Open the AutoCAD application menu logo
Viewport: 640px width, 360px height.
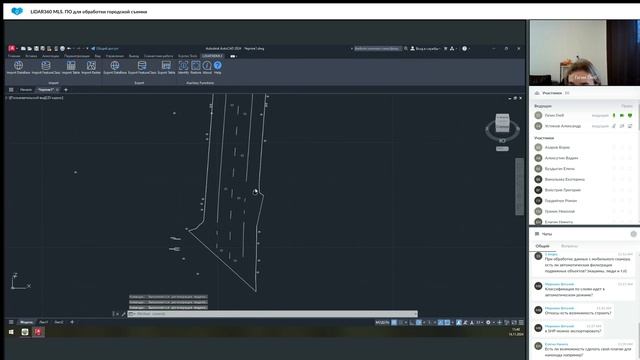click(x=11, y=49)
